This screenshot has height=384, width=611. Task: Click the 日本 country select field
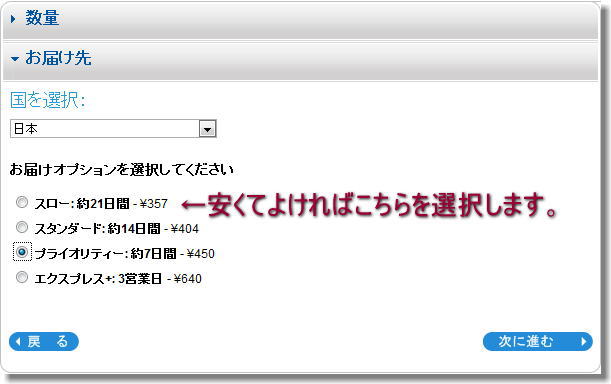tap(113, 129)
